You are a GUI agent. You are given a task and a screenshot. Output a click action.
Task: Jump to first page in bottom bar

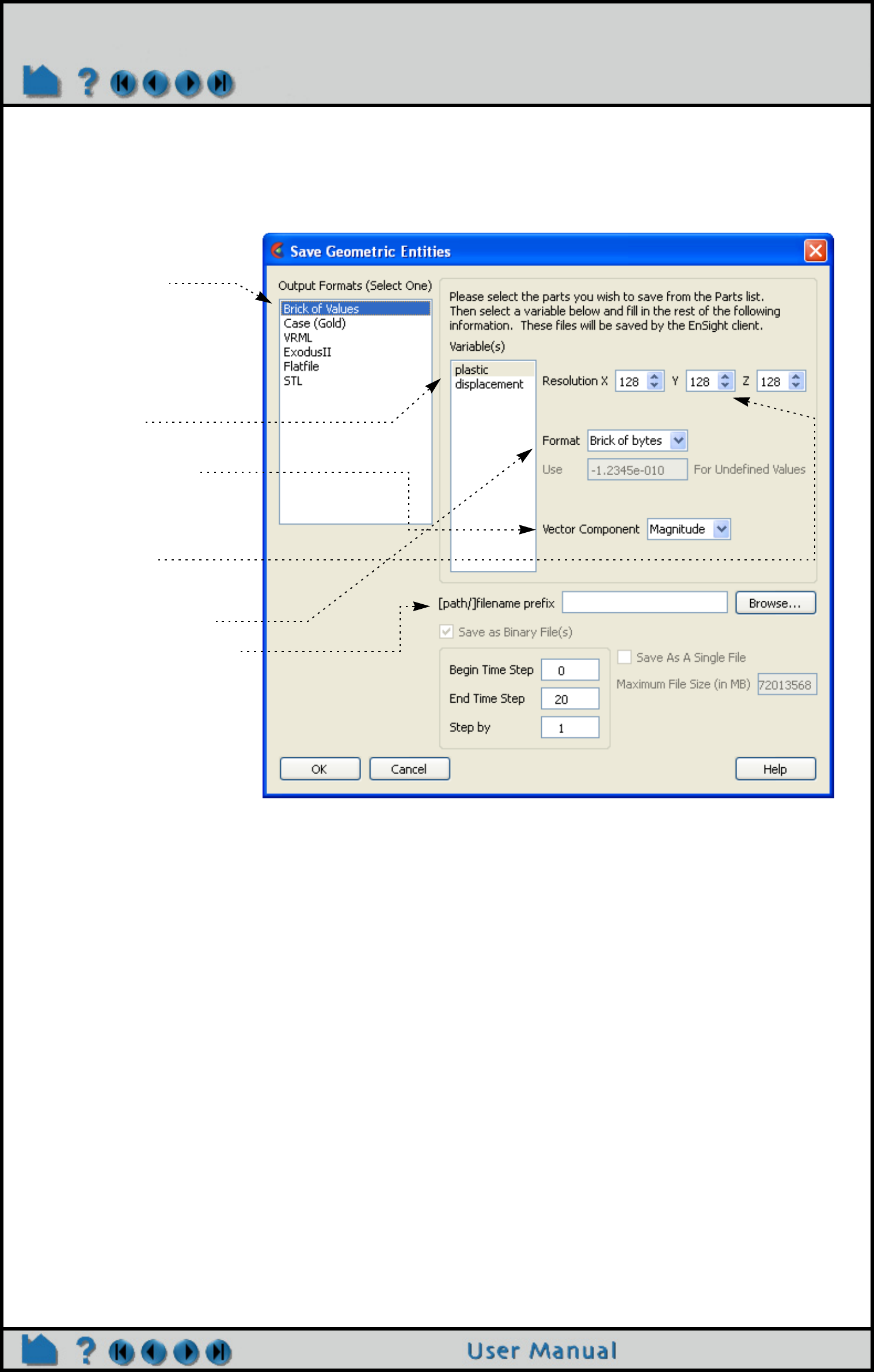121,1352
